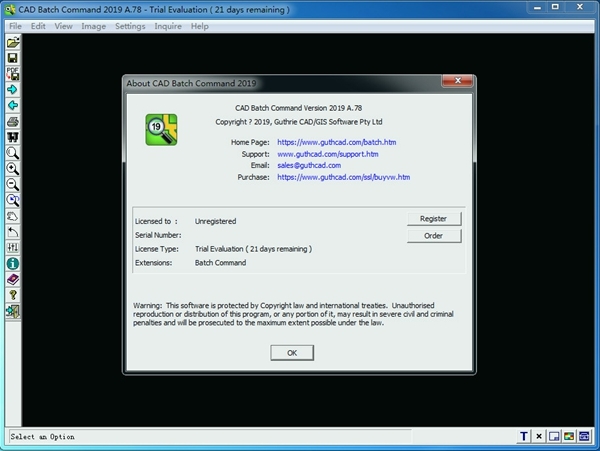
Task: Confirm the About dialog with OK
Action: [x=292, y=353]
